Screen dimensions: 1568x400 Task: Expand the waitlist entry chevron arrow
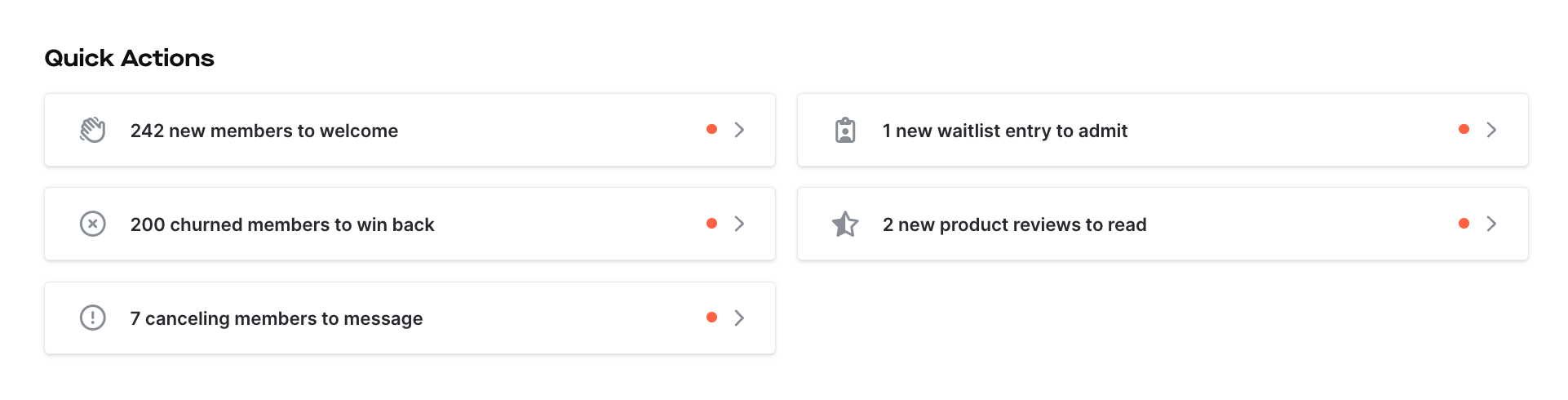tap(1491, 130)
